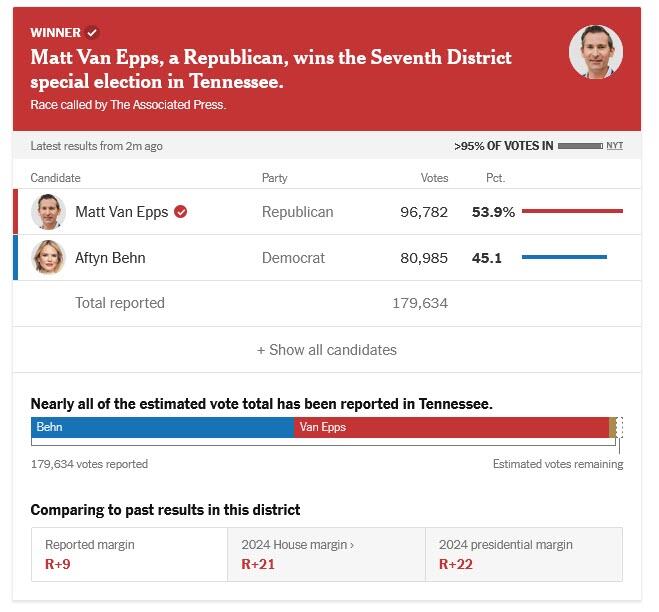Screen dimensions: 659x612
Task: Click the winner checkmark badge in red banner
Action: pyautogui.click(x=93, y=33)
